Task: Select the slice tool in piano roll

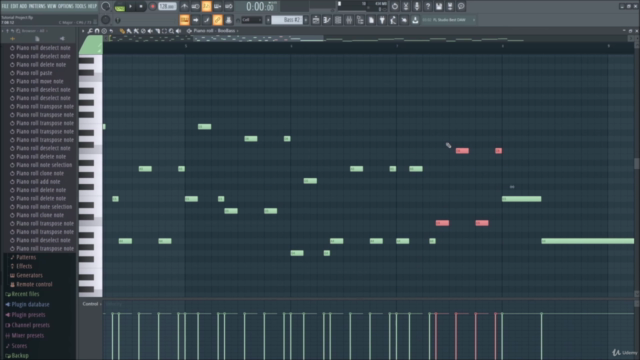Action: point(157,31)
